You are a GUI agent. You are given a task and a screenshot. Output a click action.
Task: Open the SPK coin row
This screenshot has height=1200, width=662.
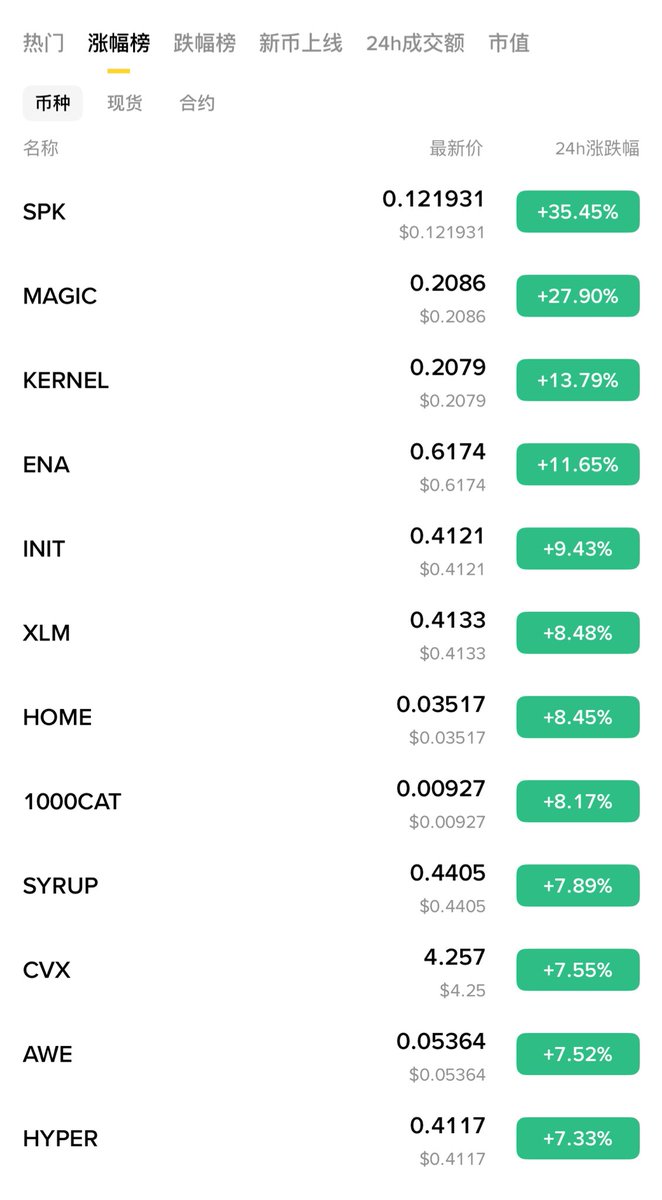click(331, 212)
